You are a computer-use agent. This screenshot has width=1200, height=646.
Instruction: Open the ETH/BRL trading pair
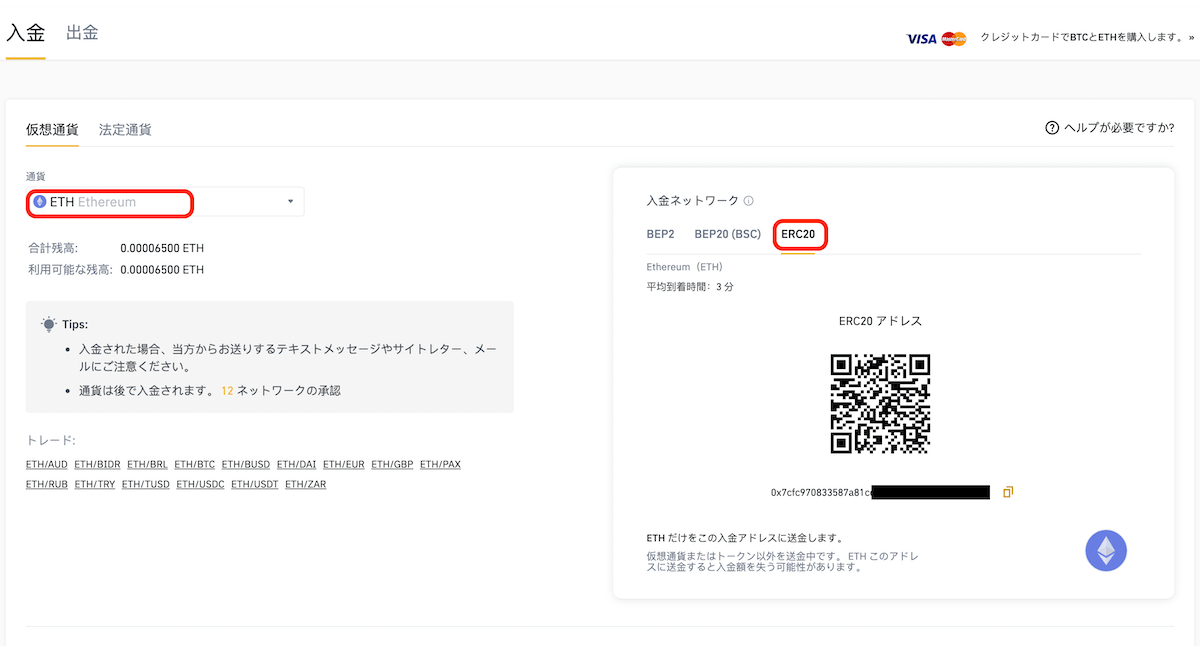tap(147, 464)
